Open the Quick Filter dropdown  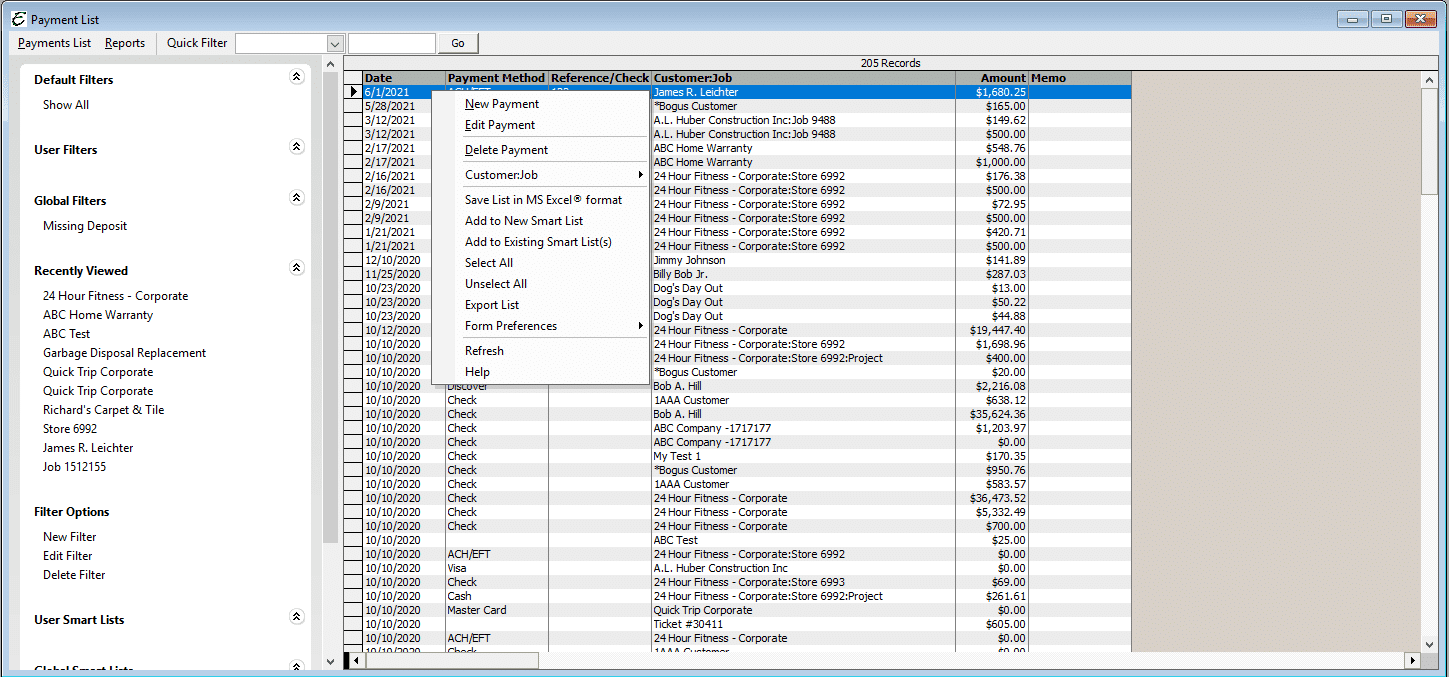click(x=335, y=43)
